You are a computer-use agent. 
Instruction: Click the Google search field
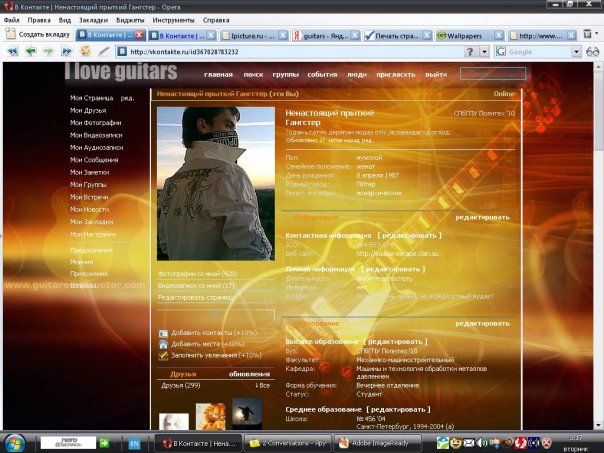click(537, 52)
